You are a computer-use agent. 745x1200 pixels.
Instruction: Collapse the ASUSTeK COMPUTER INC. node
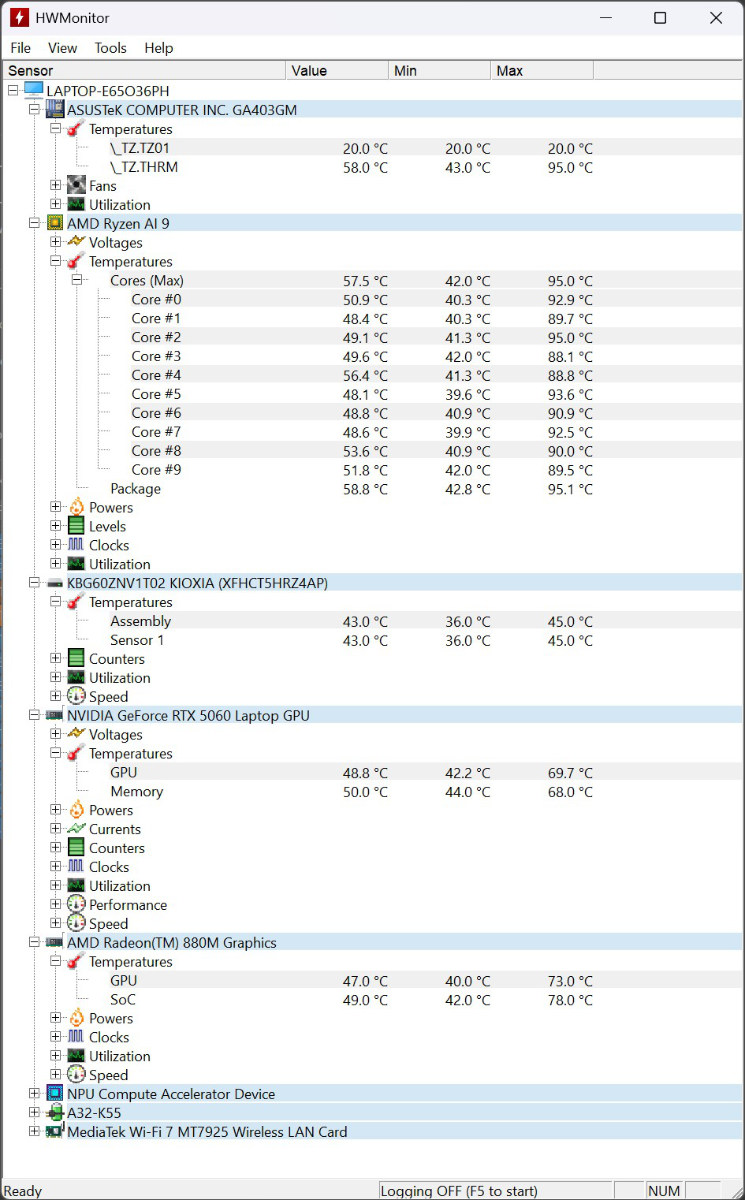[35, 110]
